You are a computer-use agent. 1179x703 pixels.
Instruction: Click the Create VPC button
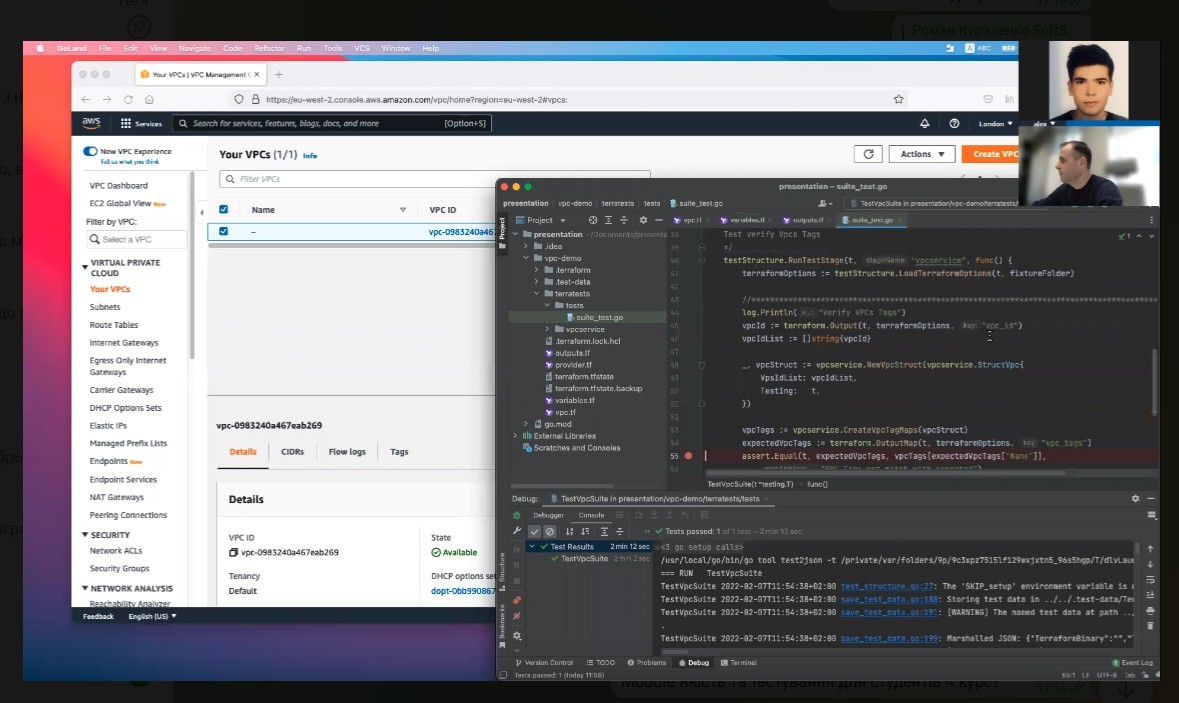pos(991,153)
